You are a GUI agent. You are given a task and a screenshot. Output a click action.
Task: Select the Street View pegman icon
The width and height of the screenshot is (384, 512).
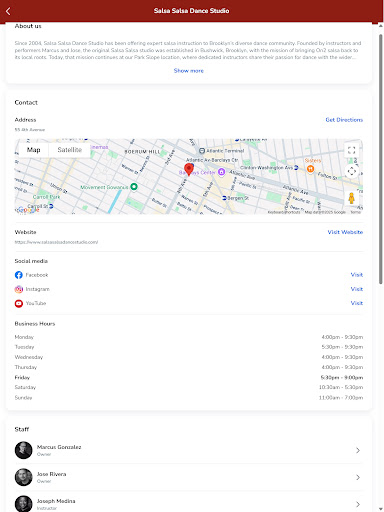click(x=351, y=198)
